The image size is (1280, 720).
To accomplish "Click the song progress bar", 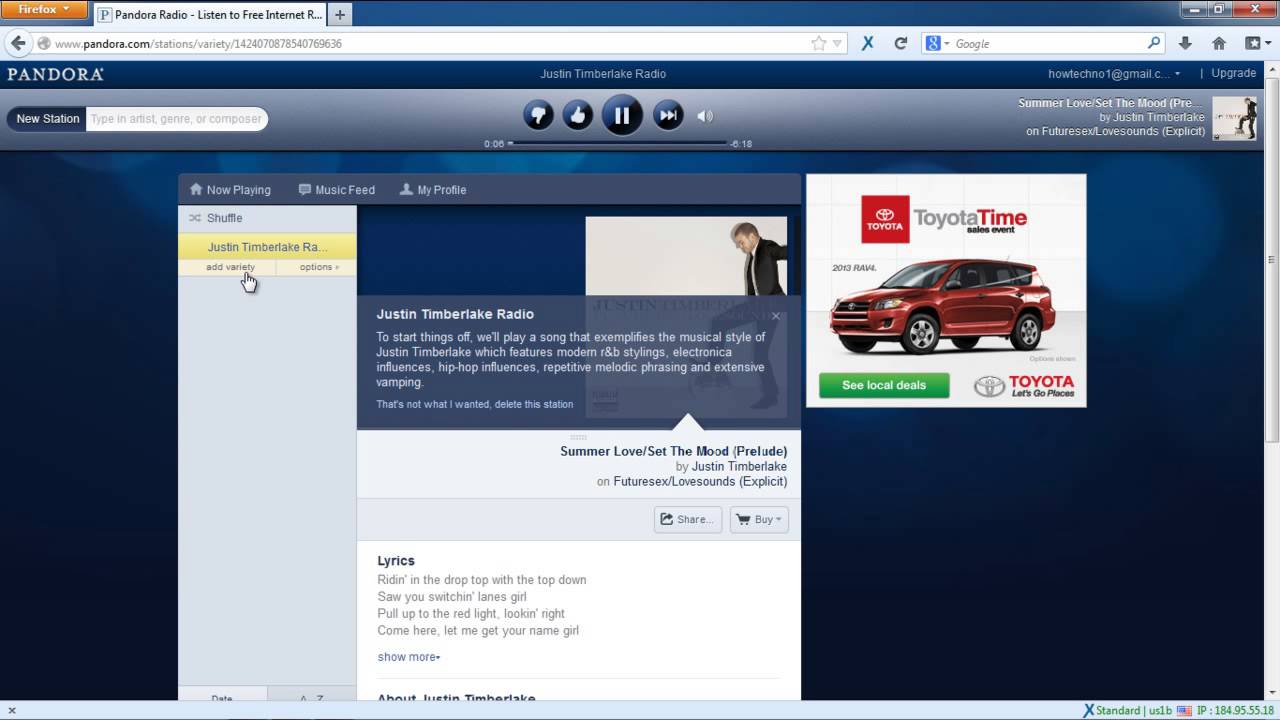I will [x=618, y=143].
